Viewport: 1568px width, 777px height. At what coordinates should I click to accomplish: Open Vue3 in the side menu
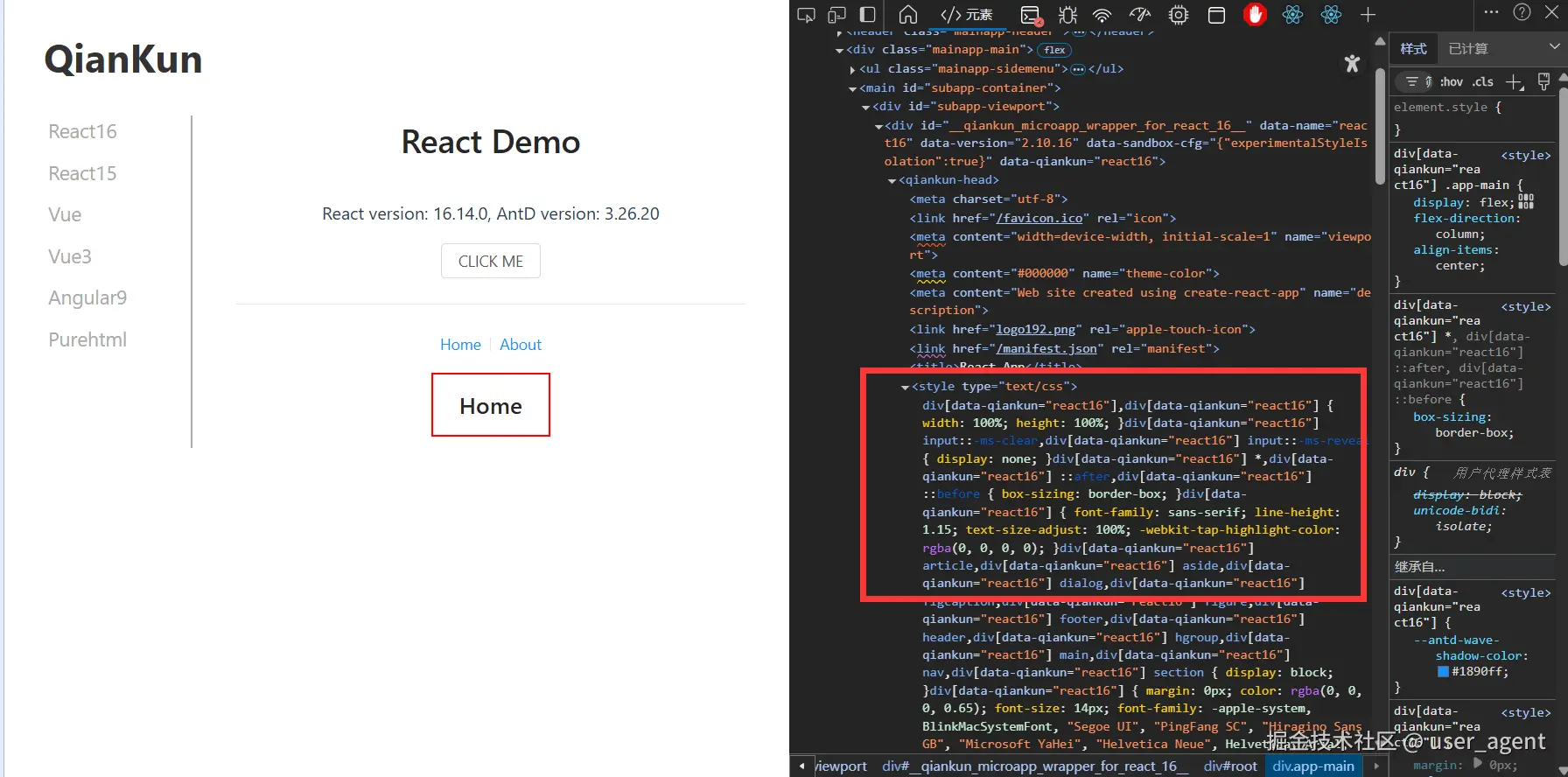coord(70,256)
